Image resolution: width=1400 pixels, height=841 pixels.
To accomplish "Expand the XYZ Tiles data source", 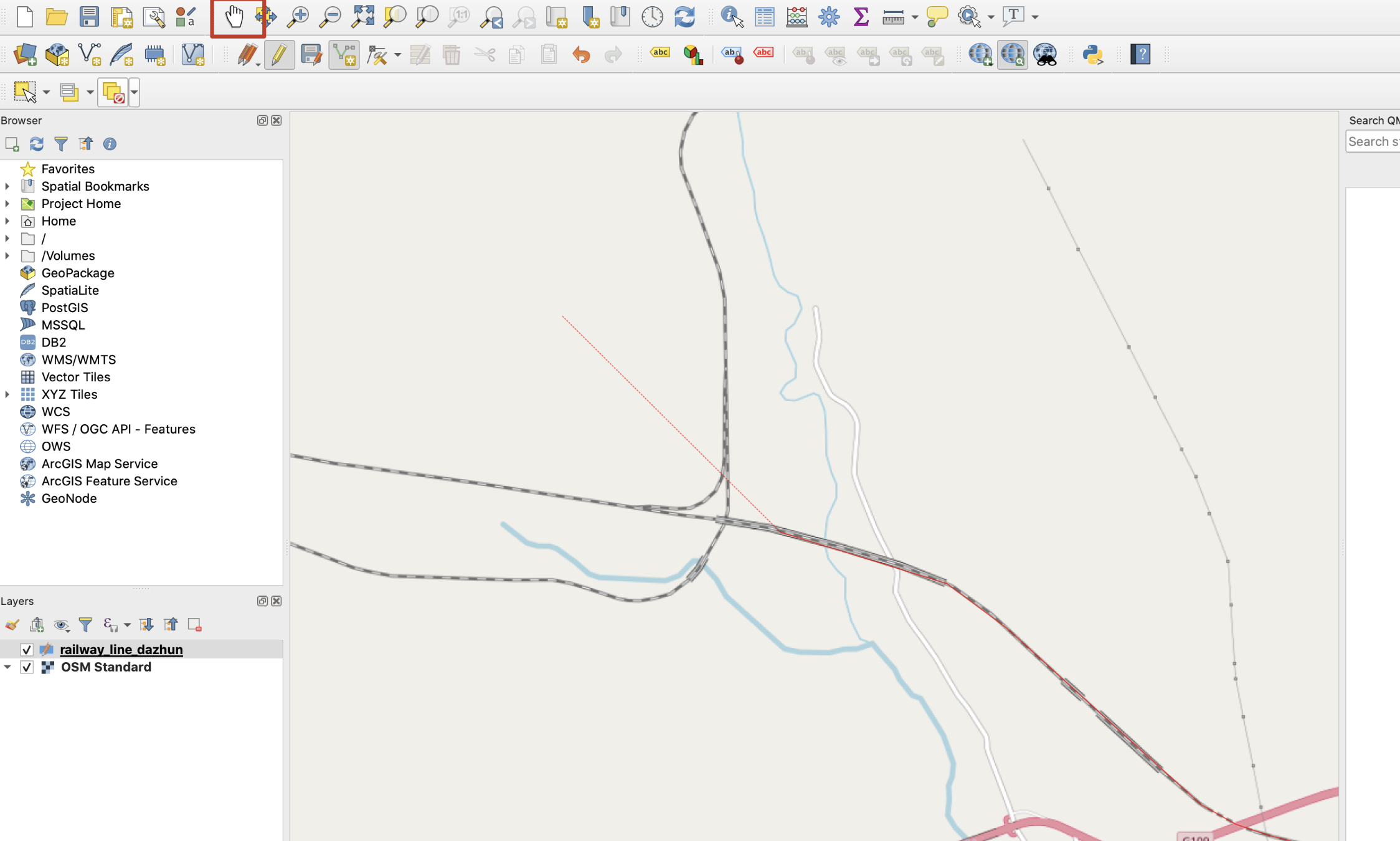I will (x=8, y=394).
